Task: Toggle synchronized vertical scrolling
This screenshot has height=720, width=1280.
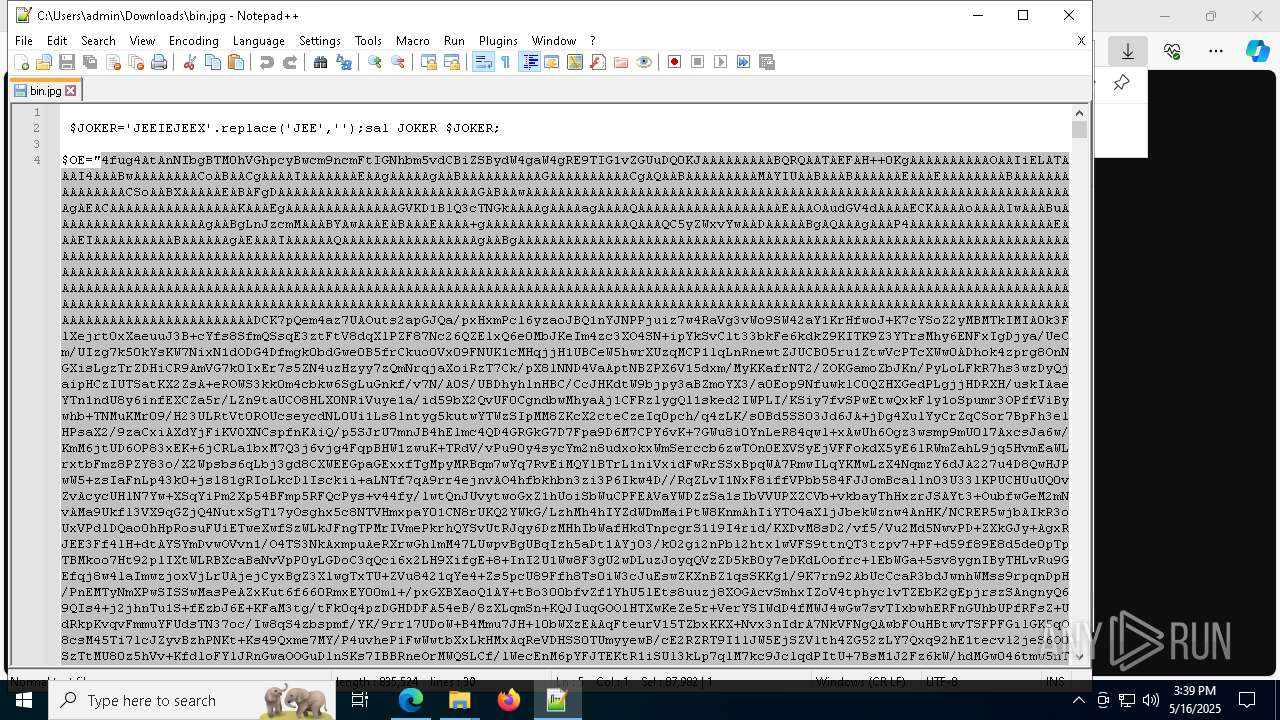Action: (428, 62)
